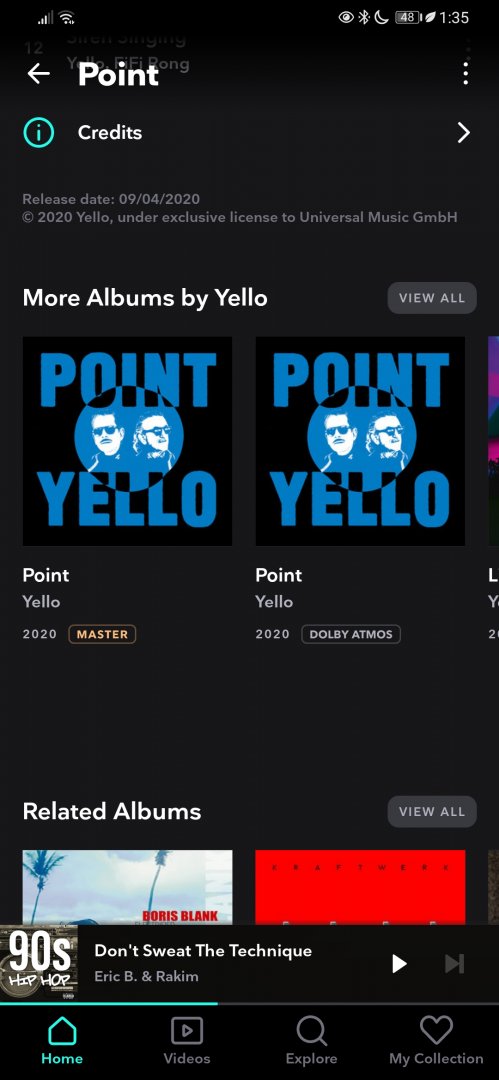499x1080 pixels.
Task: Open My Collection heart tab
Action: point(436,1041)
